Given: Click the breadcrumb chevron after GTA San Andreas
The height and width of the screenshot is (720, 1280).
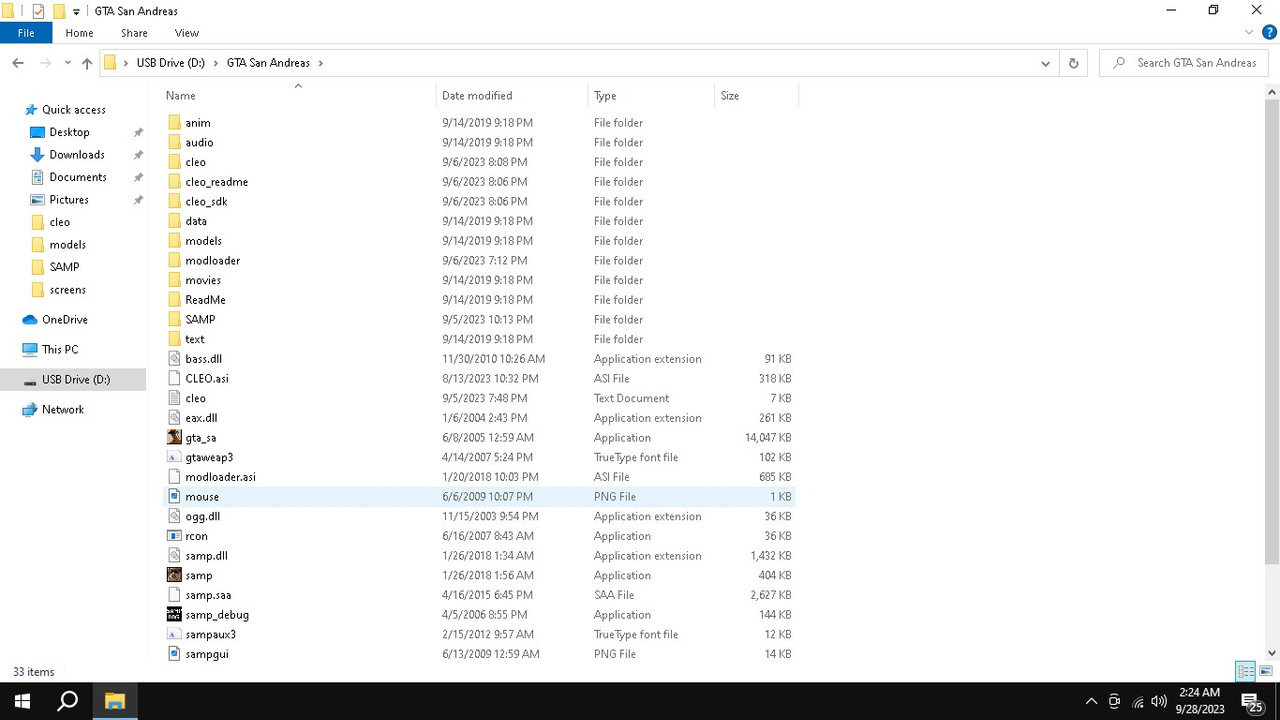Looking at the screenshot, I should coord(321,63).
